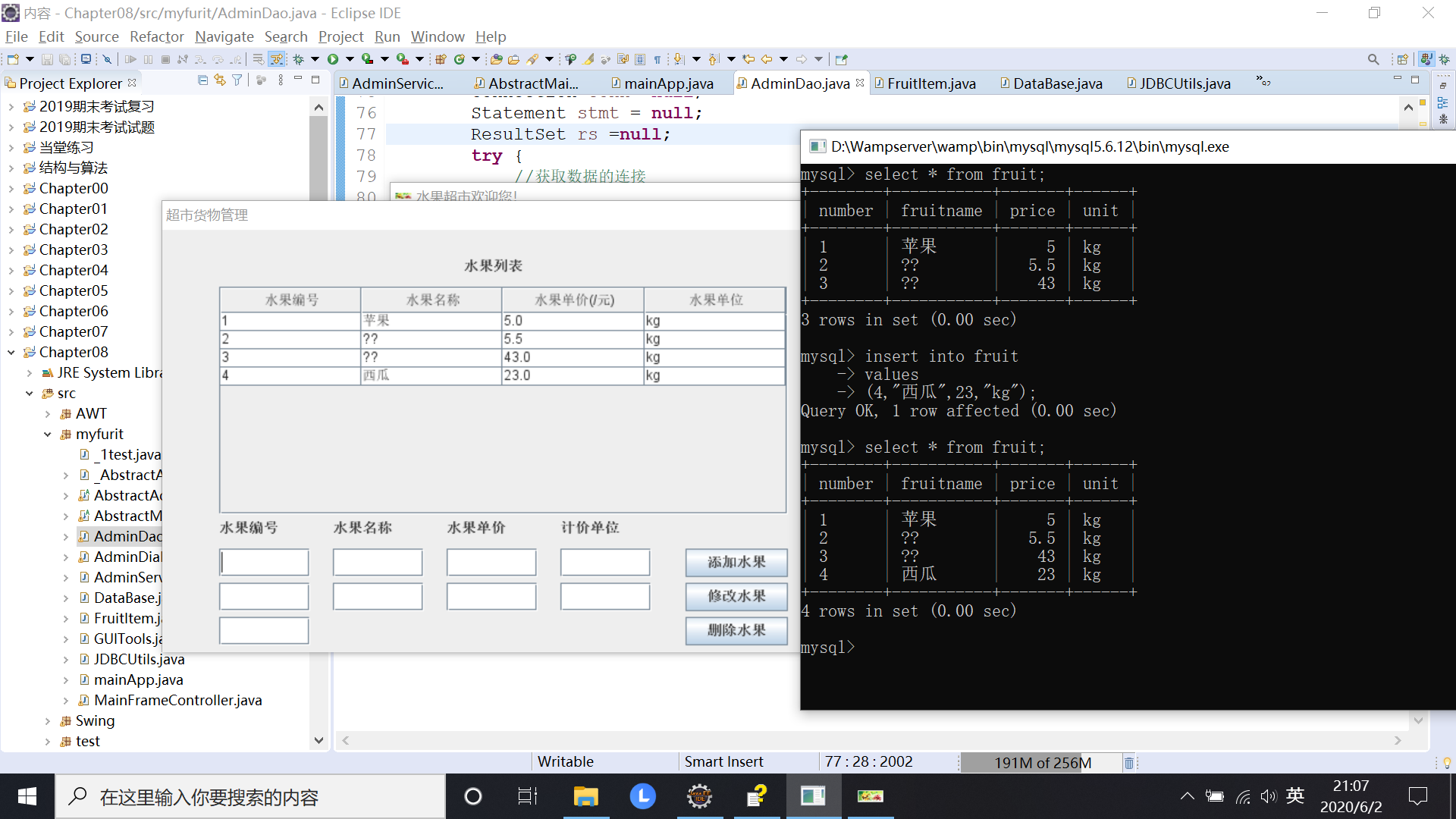Click the Last Edit Location icon
1456x819 pixels.
pos(748,59)
